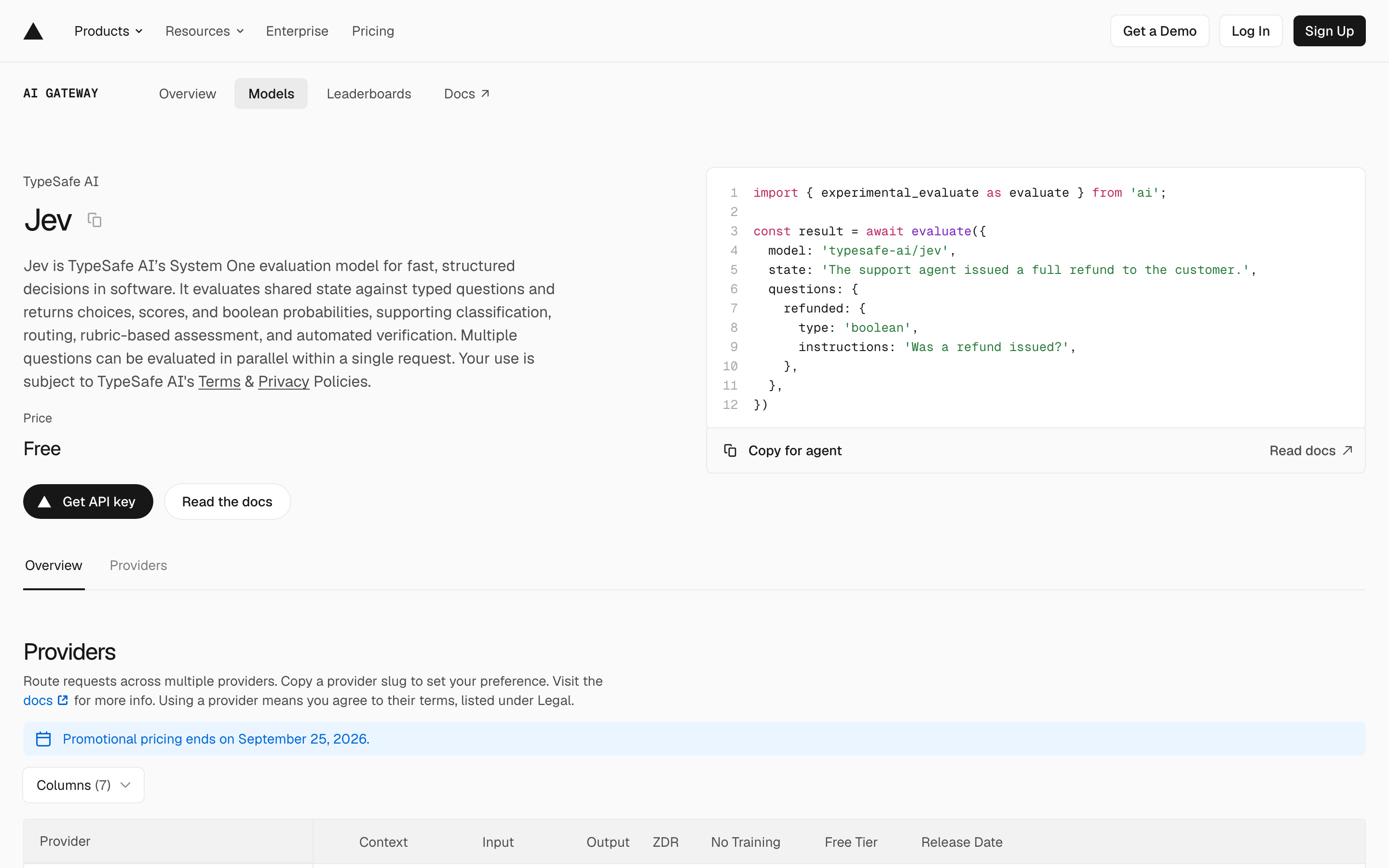Click the Free Tier column header
The image size is (1389, 868).
[851, 842]
